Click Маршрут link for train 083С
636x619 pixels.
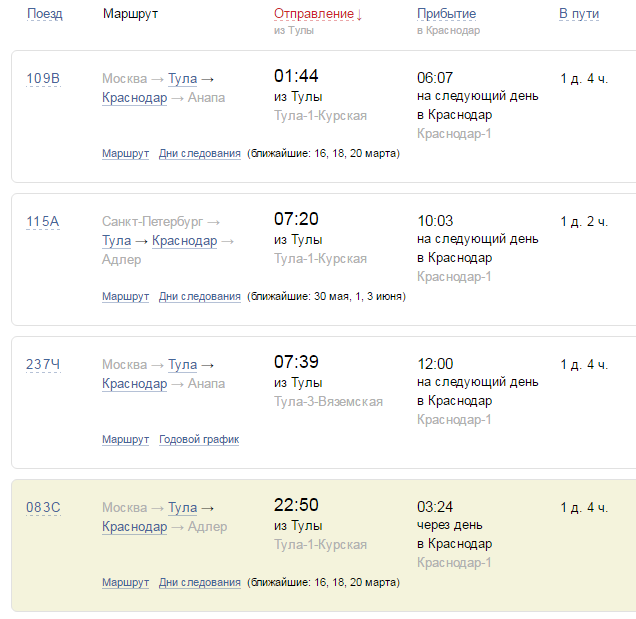pyautogui.click(x=125, y=582)
